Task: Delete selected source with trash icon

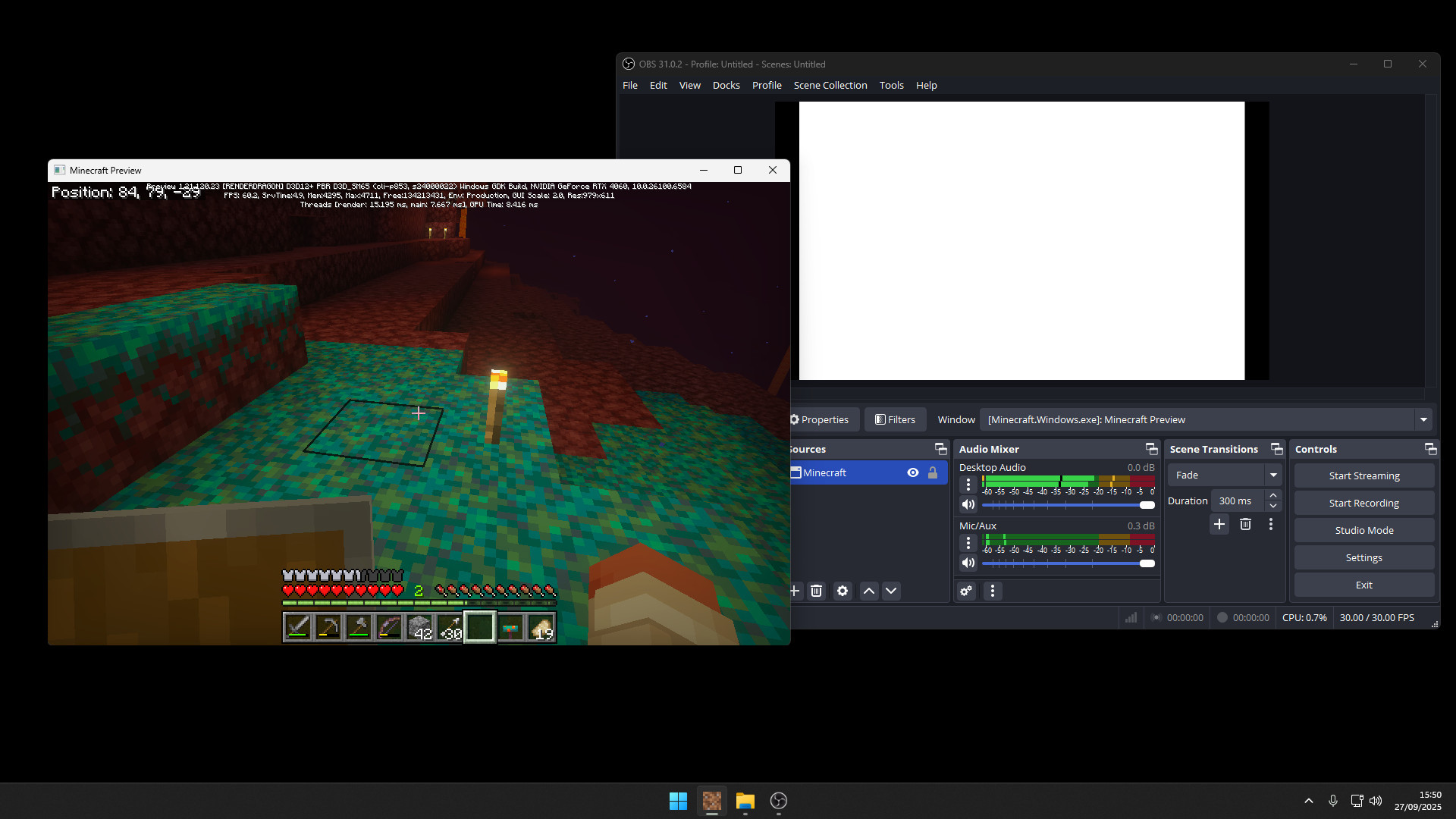Action: pyautogui.click(x=817, y=591)
